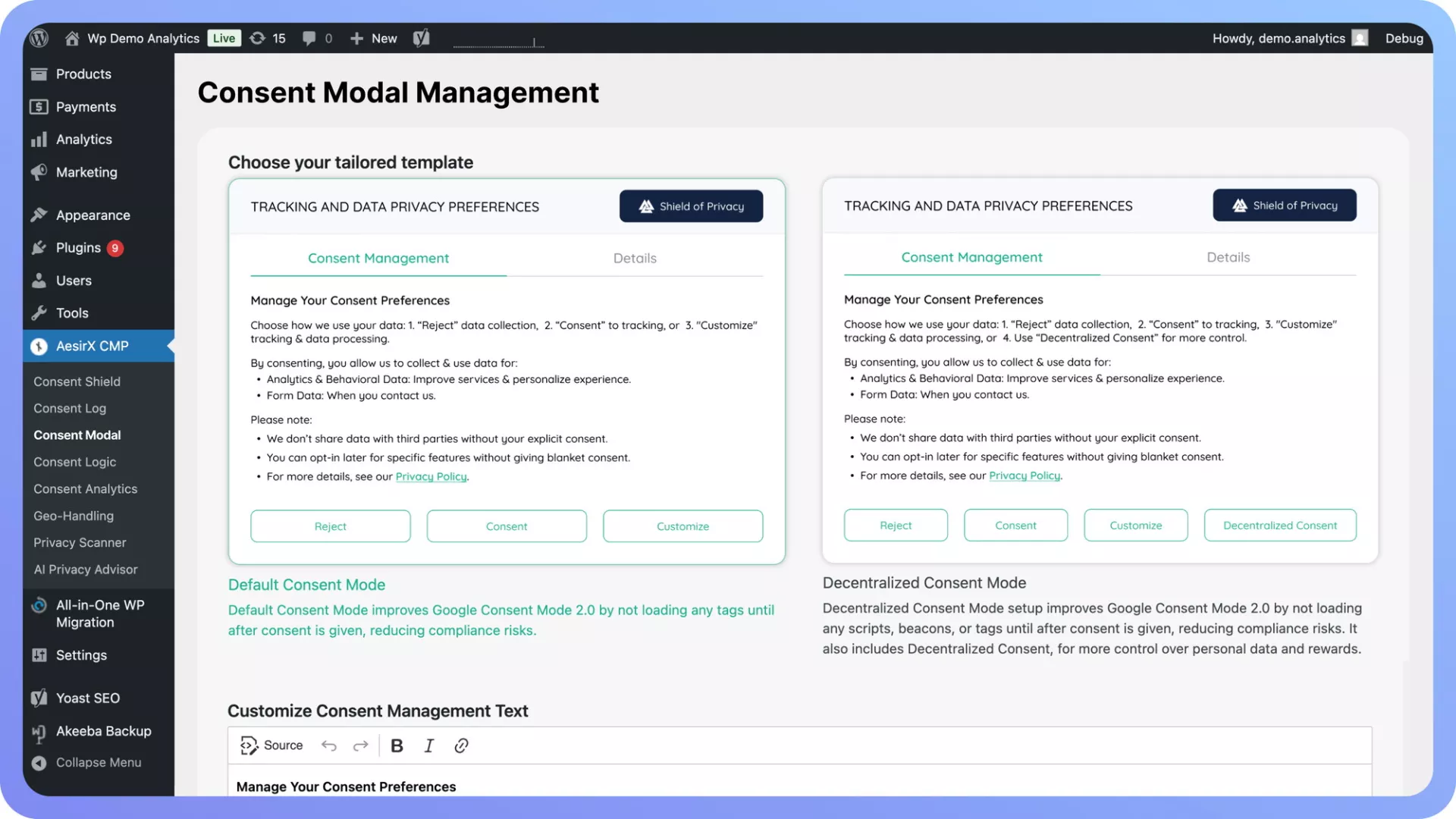Image resolution: width=1456 pixels, height=819 pixels.
Task: Click the Plugins menu with 9 badge
Action: tap(78, 247)
